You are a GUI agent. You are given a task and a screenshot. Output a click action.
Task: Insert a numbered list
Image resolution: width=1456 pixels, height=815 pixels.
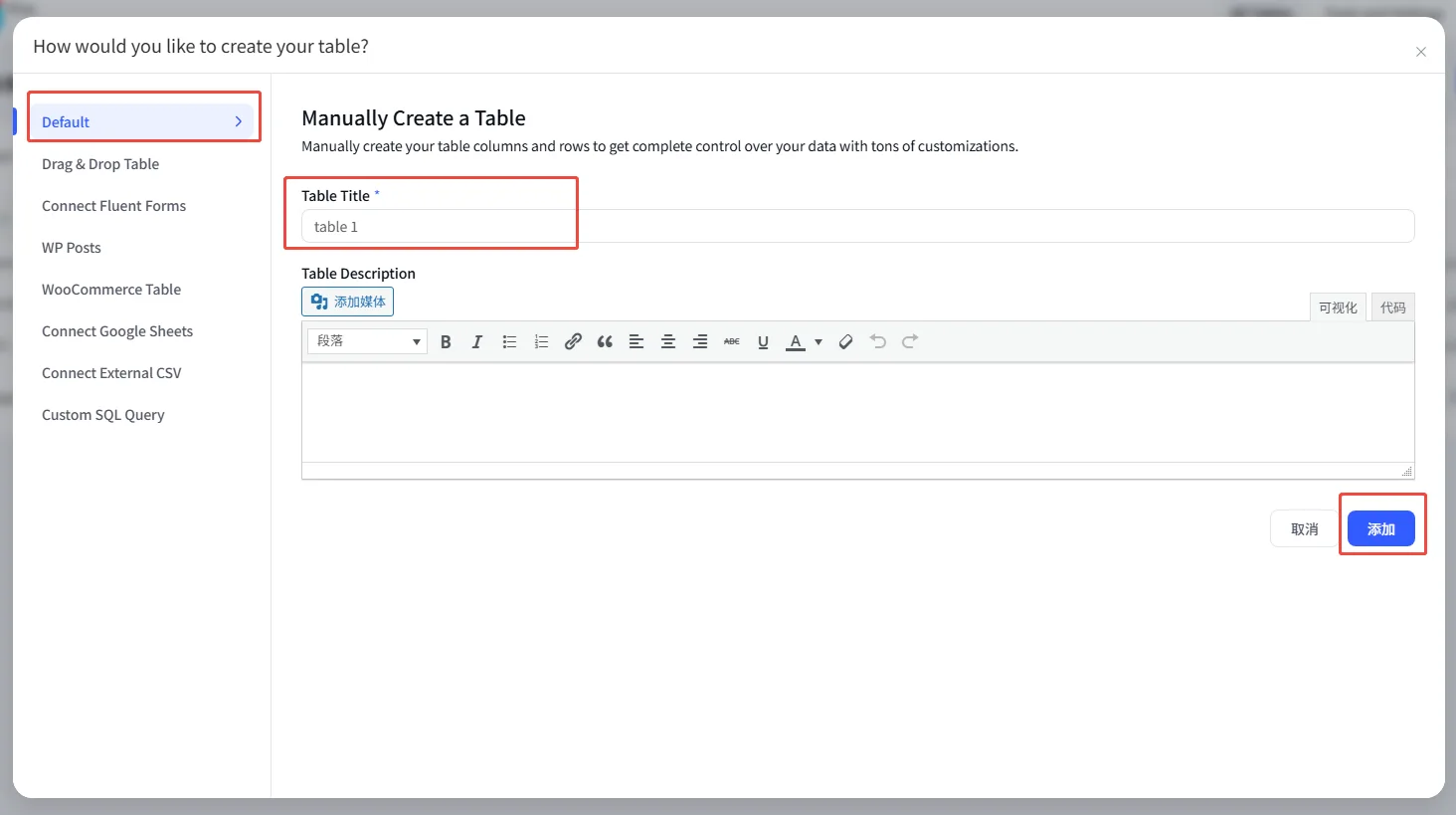click(541, 341)
